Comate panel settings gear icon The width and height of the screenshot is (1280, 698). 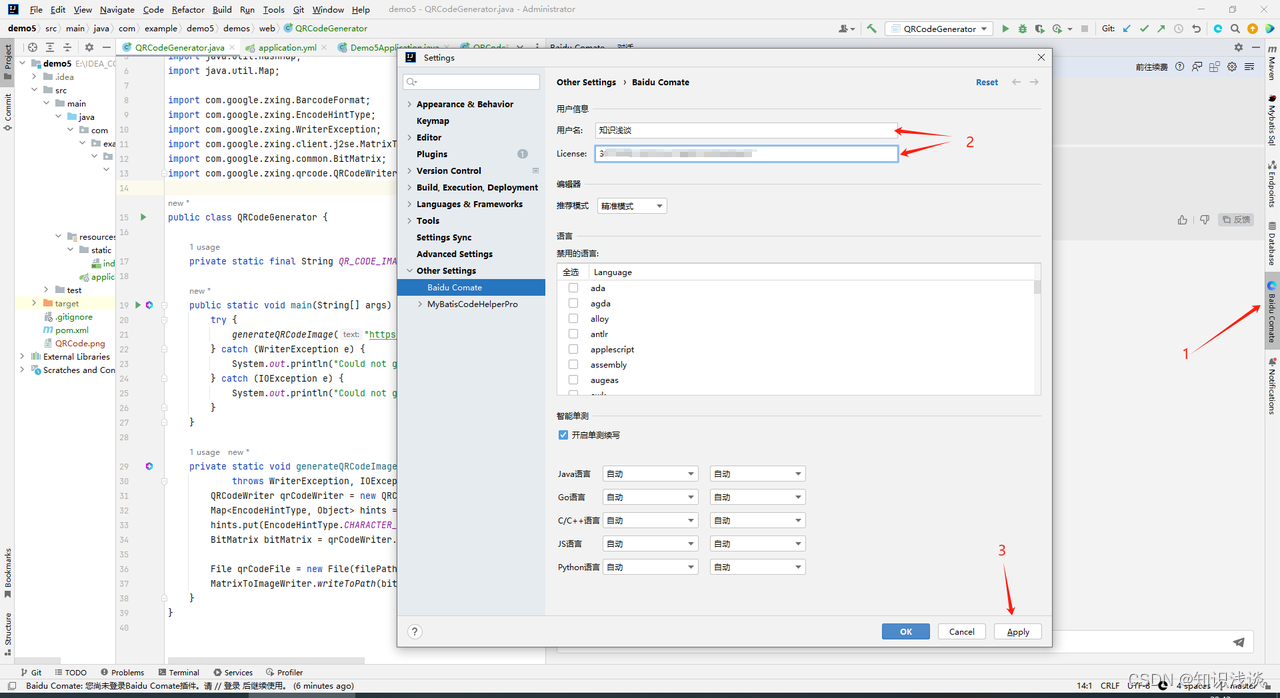[1232, 67]
